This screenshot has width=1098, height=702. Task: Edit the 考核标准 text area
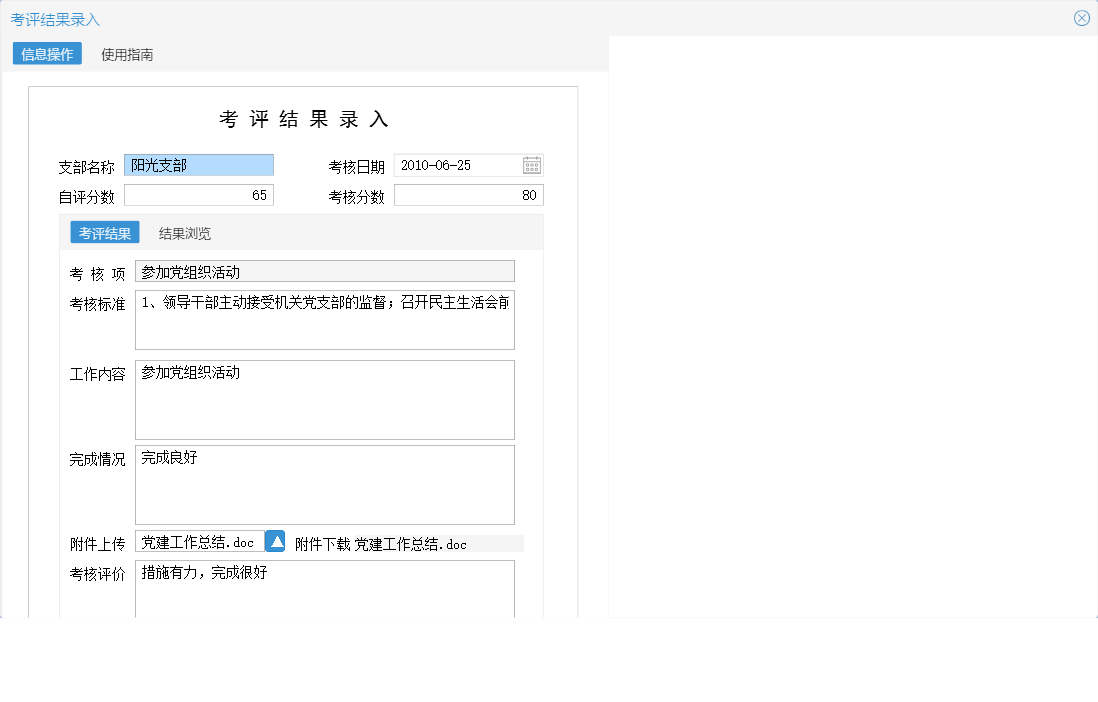[324, 318]
